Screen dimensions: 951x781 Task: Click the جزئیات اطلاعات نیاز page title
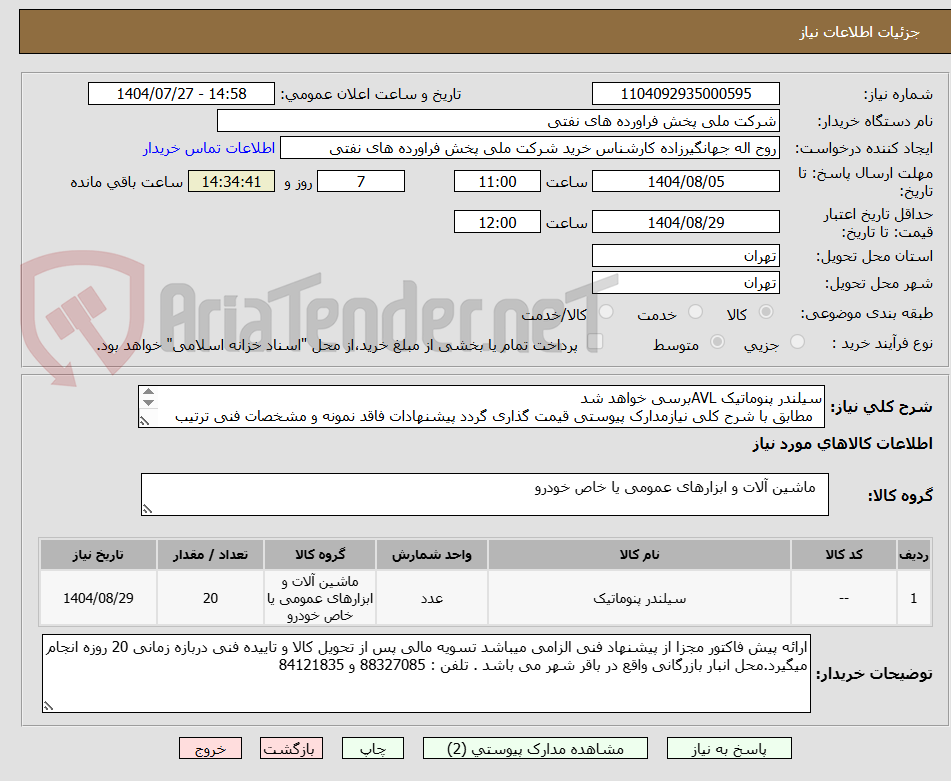point(859,32)
